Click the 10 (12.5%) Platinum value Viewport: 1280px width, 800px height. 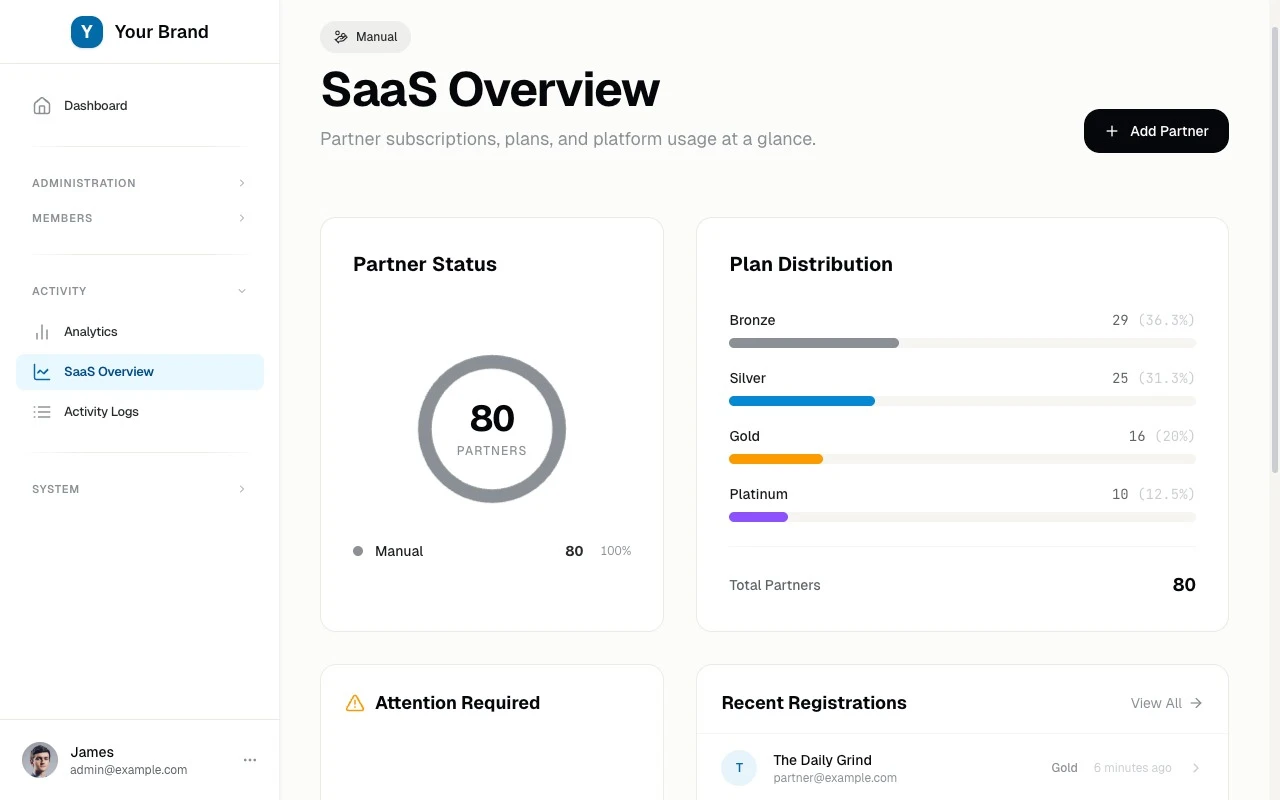click(1153, 494)
